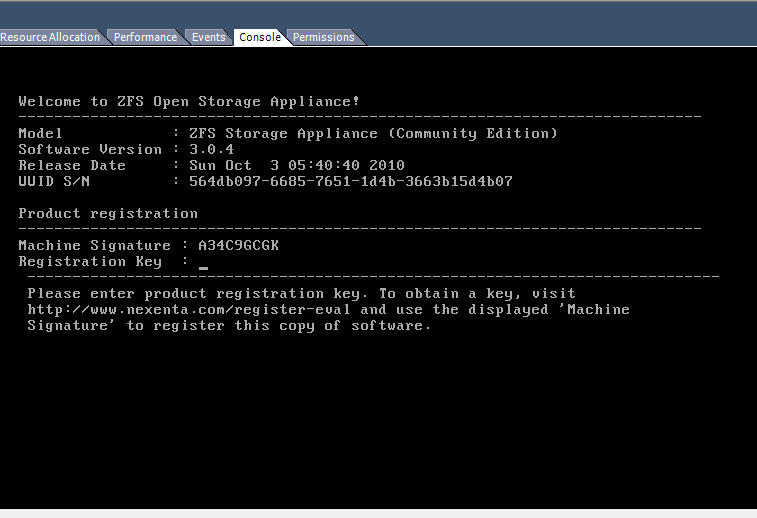Click the Welcome to ZFS heading line
This screenshot has width=757, height=518.
pos(189,102)
